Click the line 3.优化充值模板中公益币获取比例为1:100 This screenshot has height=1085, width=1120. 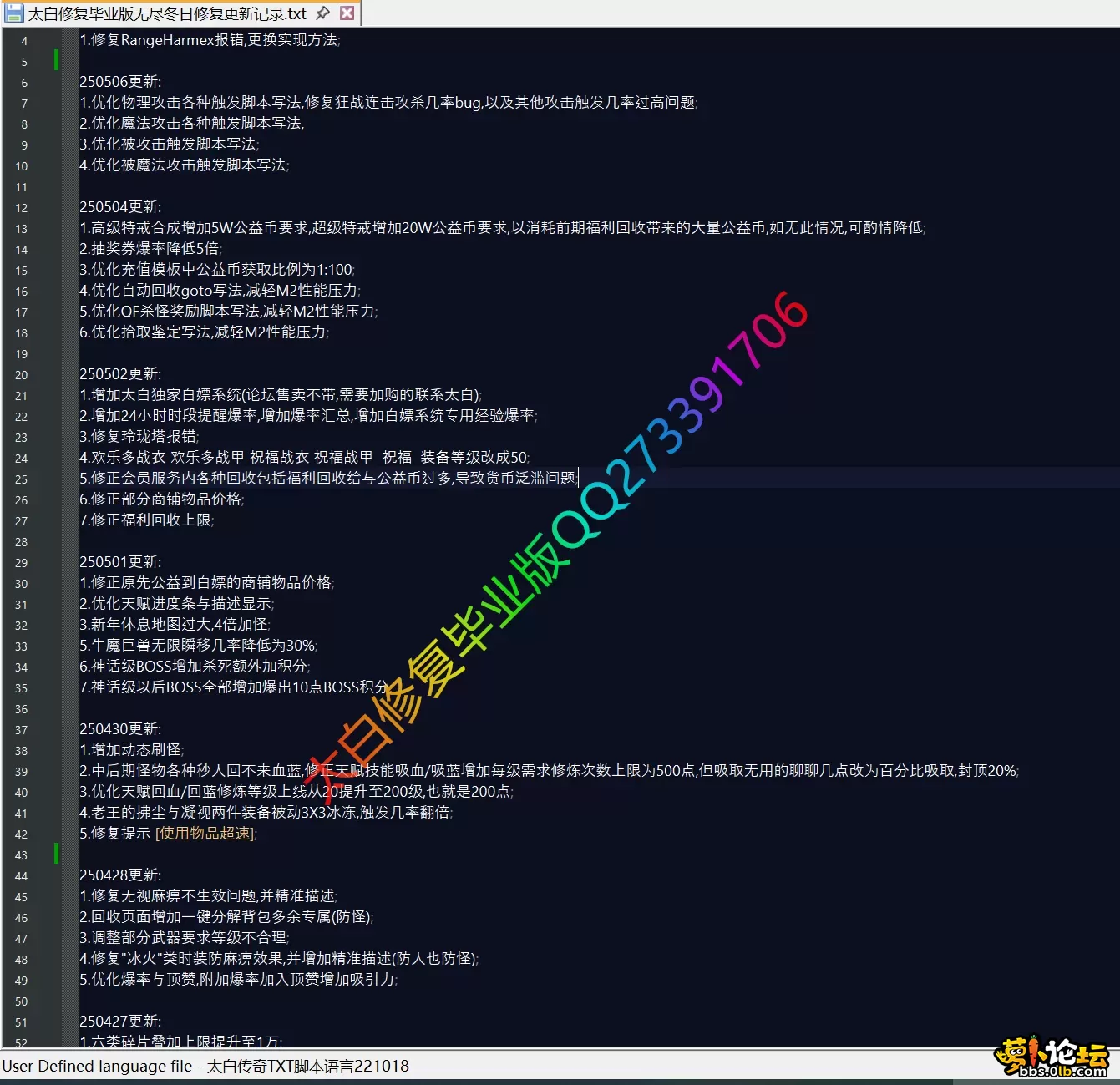click(217, 270)
